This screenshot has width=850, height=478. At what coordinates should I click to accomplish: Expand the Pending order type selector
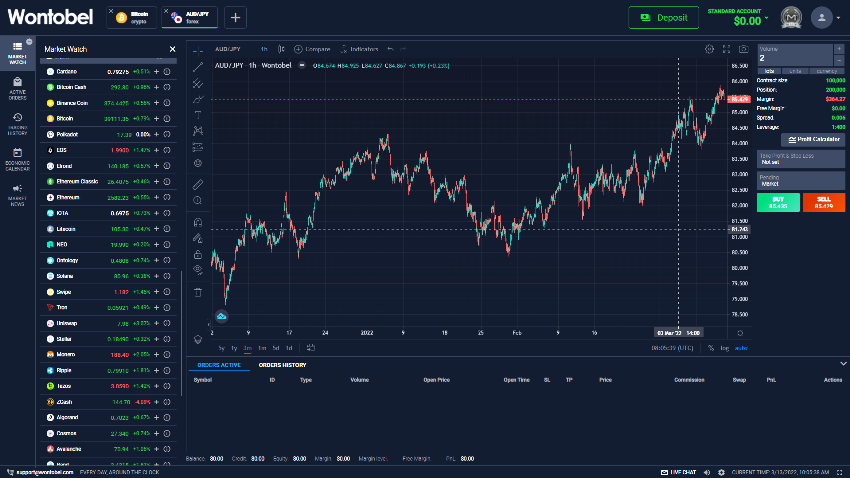click(x=801, y=180)
